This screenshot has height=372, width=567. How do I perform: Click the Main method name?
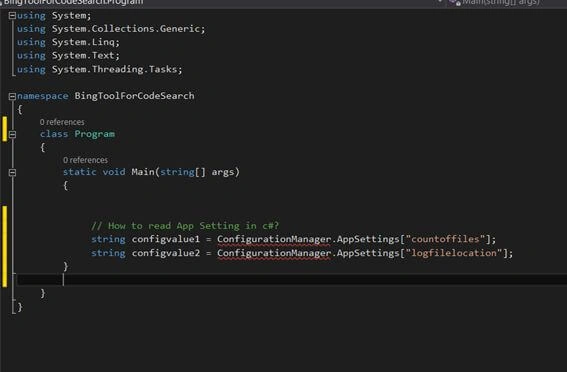point(143,172)
